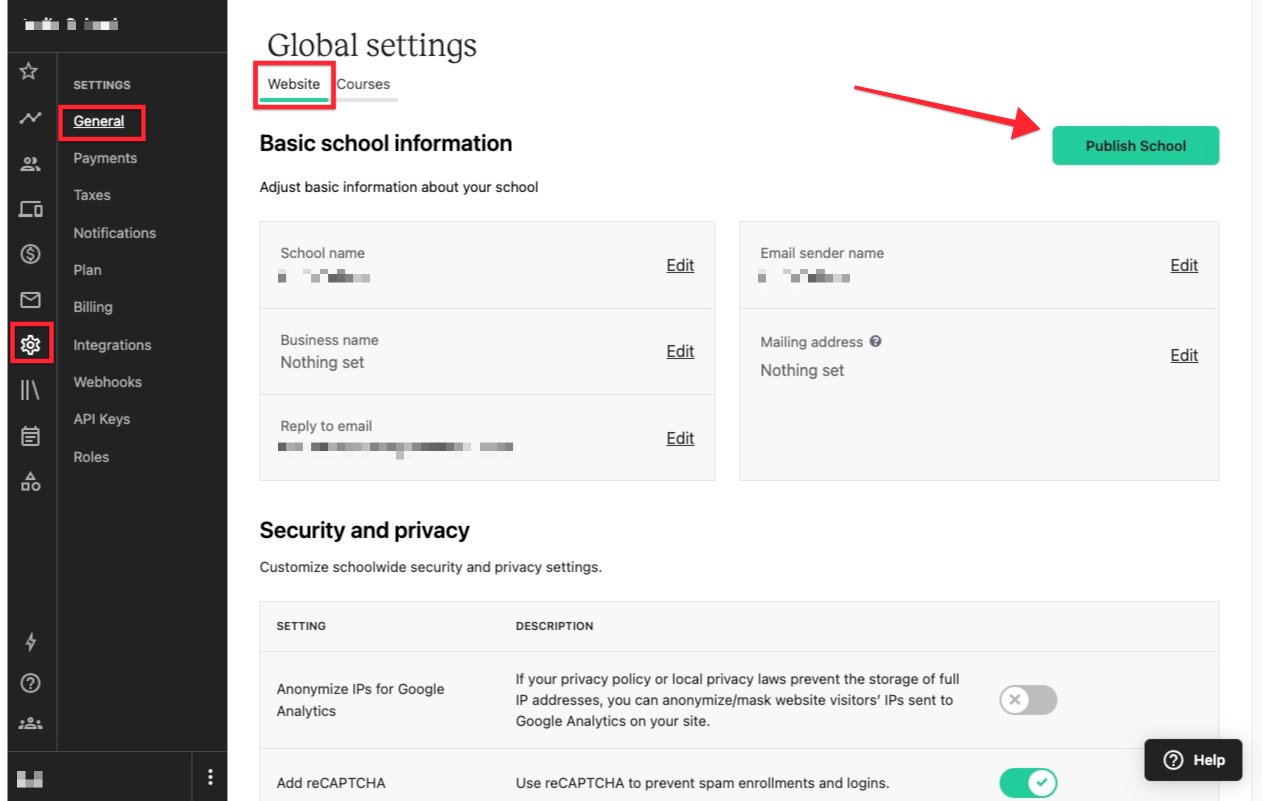Open the three-dot menu at sidebar bottom
Viewport: 1262px width, 801px height.
point(210,777)
